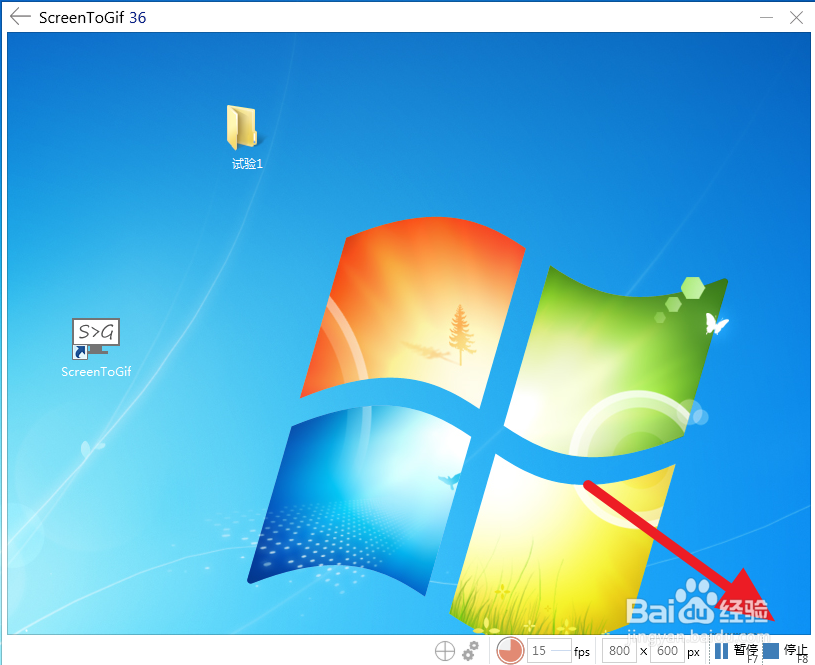Select the 试验1 folder on the desktop
815x665 pixels.
click(x=246, y=138)
